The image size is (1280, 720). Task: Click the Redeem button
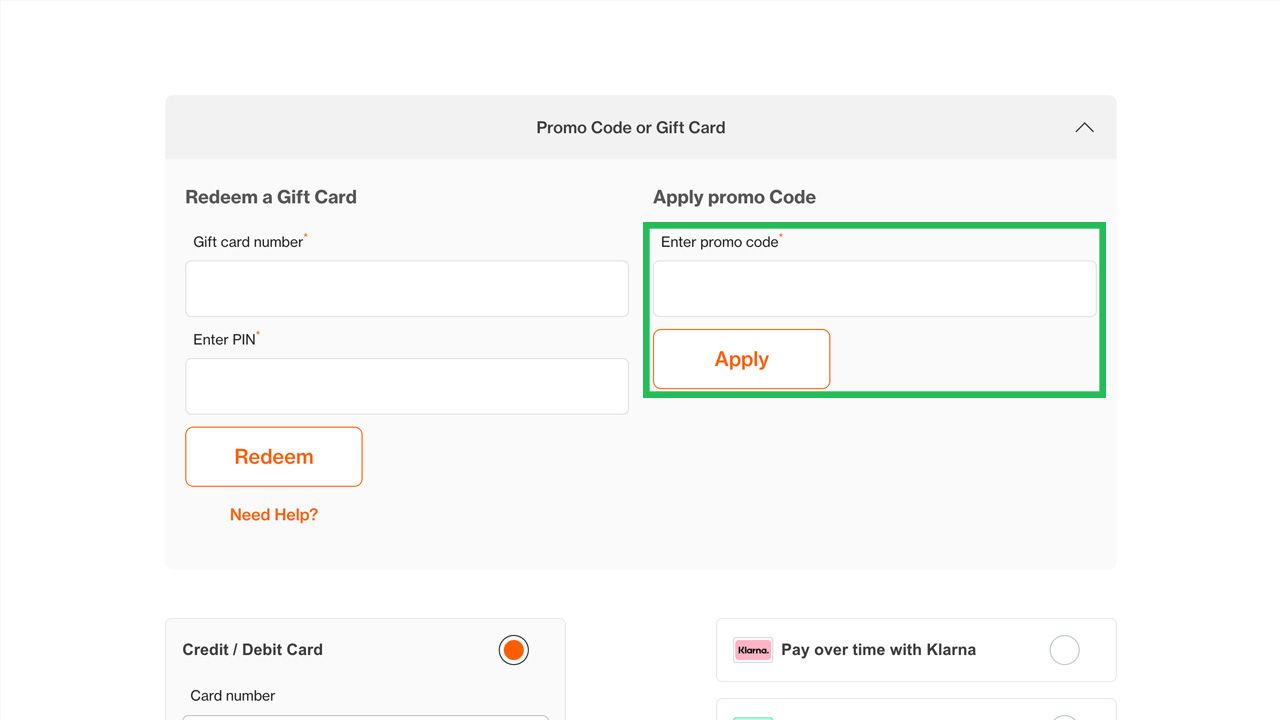coord(274,457)
